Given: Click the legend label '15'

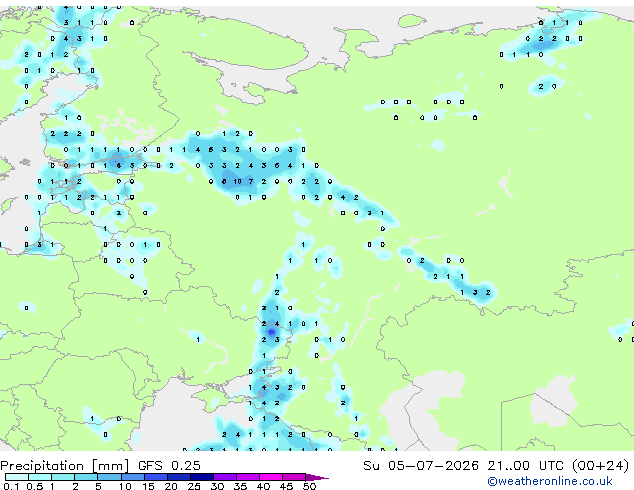Looking at the screenshot, I should (148, 486).
